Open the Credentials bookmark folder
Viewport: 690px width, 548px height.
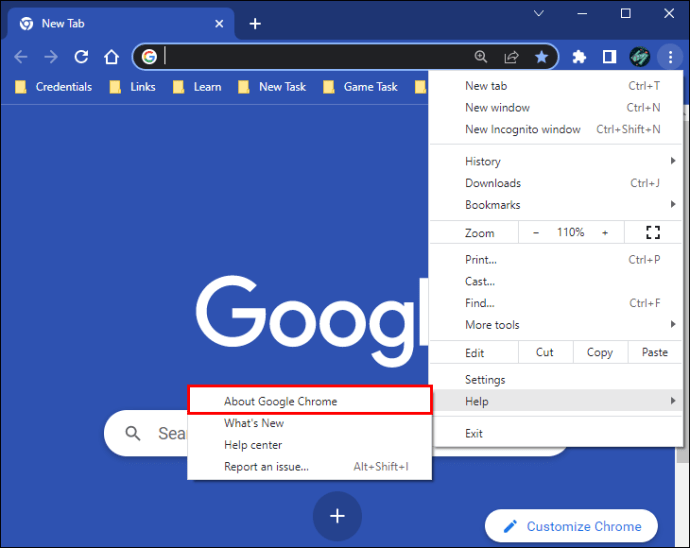tap(54, 87)
